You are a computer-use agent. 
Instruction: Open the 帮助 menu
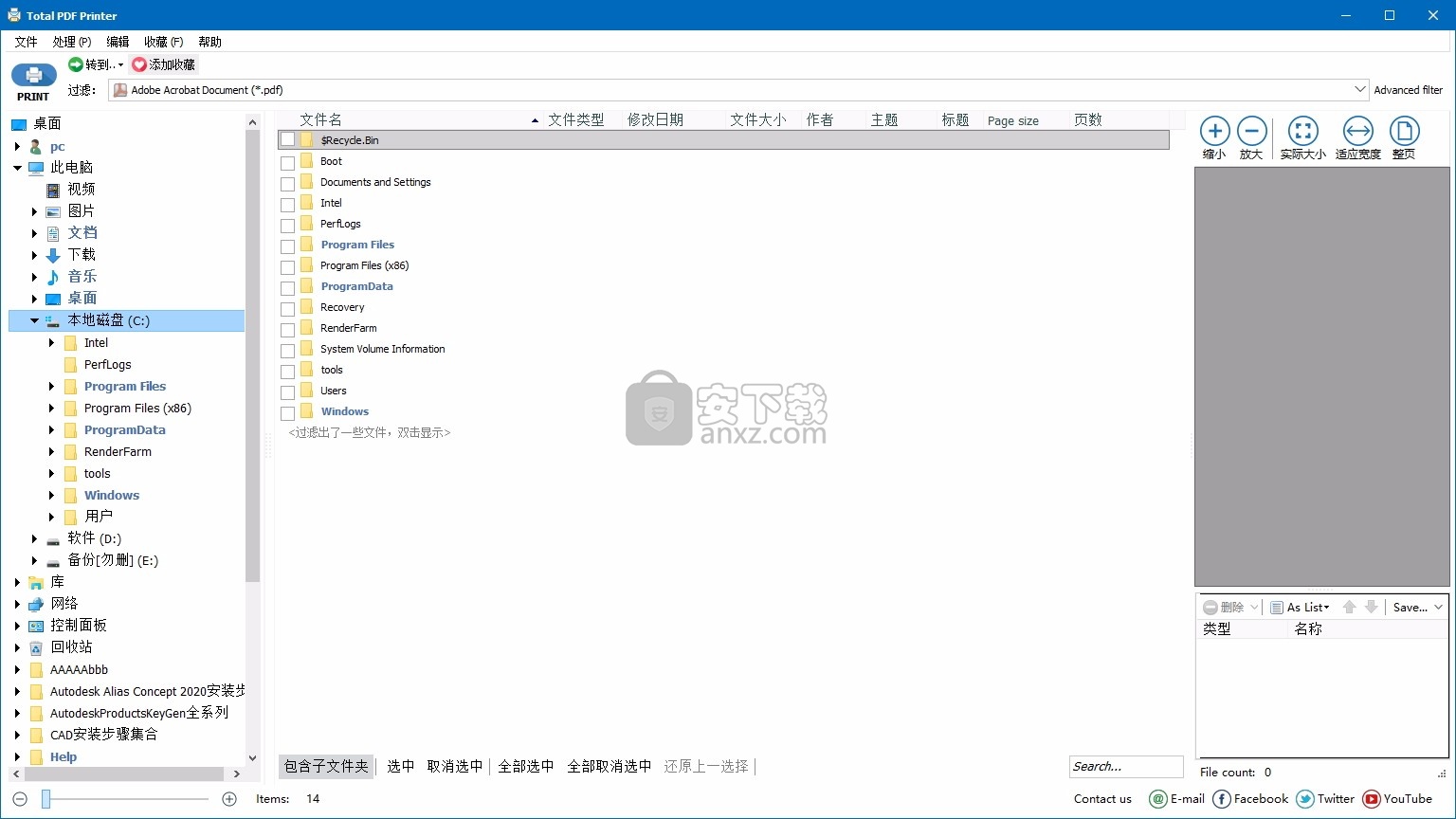(209, 42)
